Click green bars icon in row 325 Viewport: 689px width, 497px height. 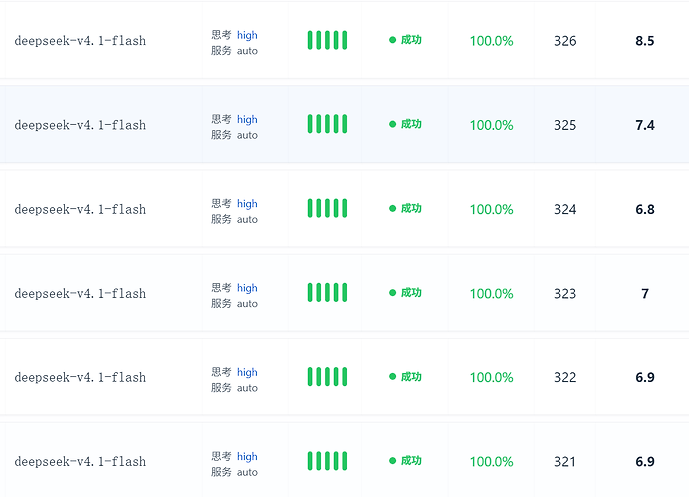[327, 124]
